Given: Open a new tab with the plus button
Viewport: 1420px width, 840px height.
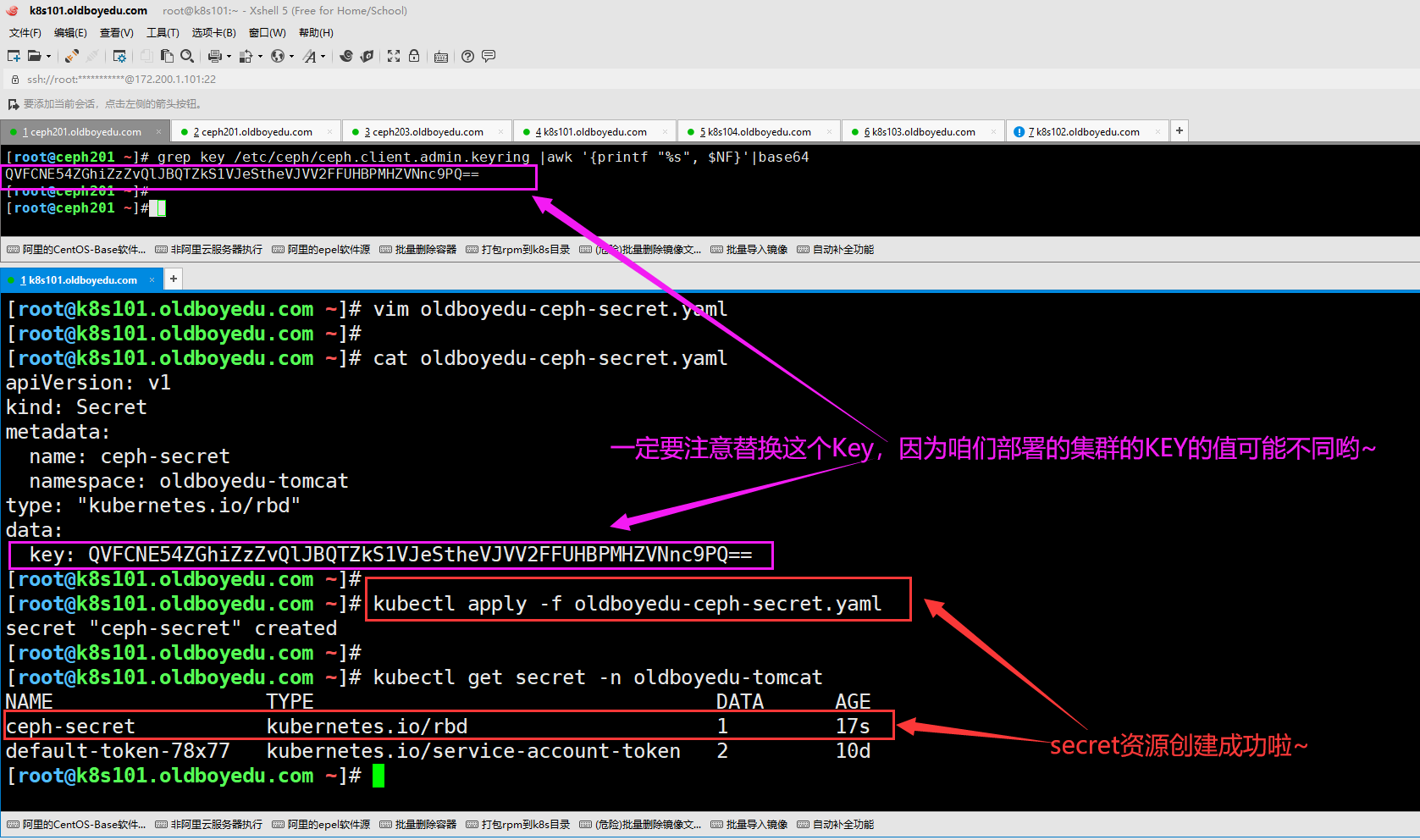Looking at the screenshot, I should click(x=1179, y=130).
